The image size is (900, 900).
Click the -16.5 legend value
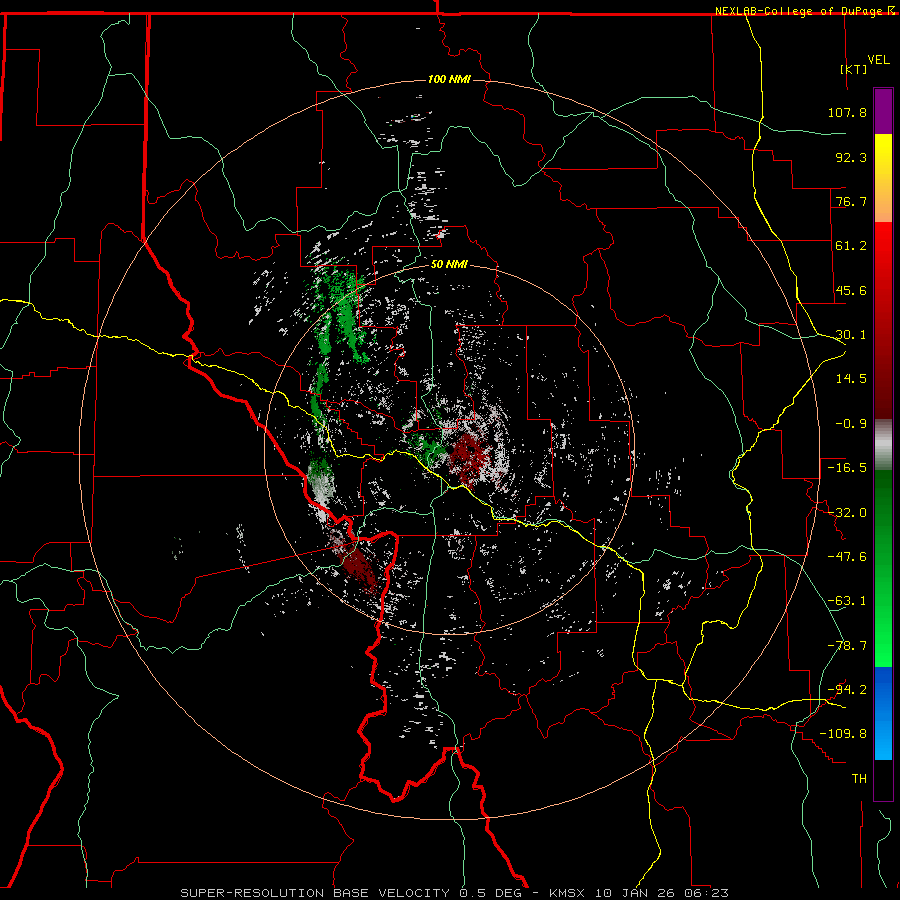[x=847, y=468]
